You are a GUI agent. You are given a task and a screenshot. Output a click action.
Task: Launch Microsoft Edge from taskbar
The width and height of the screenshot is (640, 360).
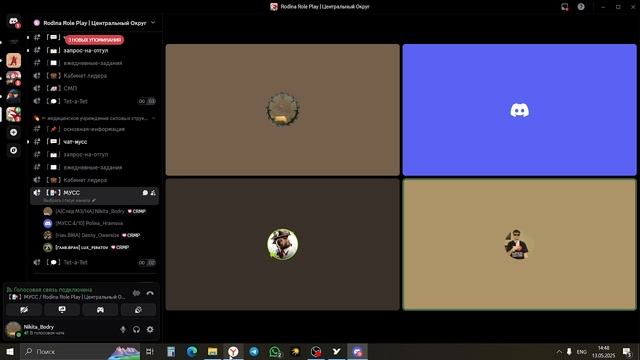coord(192,351)
